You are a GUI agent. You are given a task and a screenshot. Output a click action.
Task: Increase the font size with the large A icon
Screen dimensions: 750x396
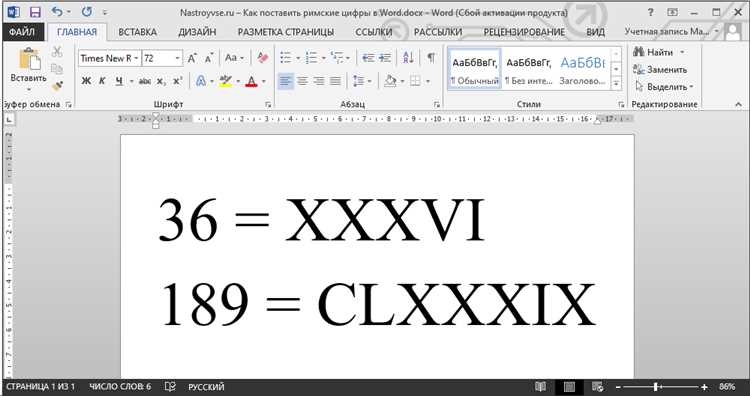[x=192, y=58]
